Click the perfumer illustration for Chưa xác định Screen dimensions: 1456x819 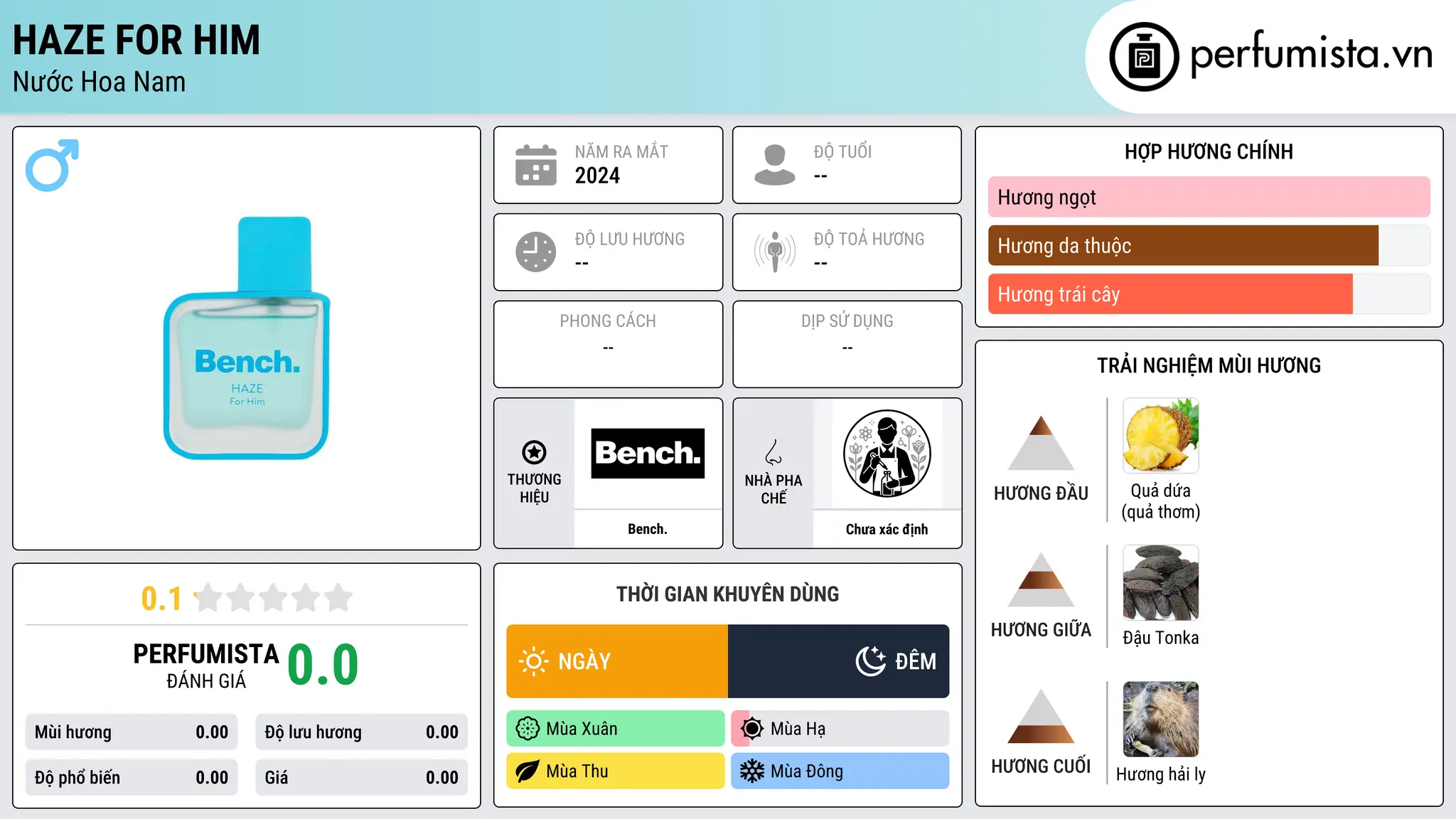click(x=887, y=454)
